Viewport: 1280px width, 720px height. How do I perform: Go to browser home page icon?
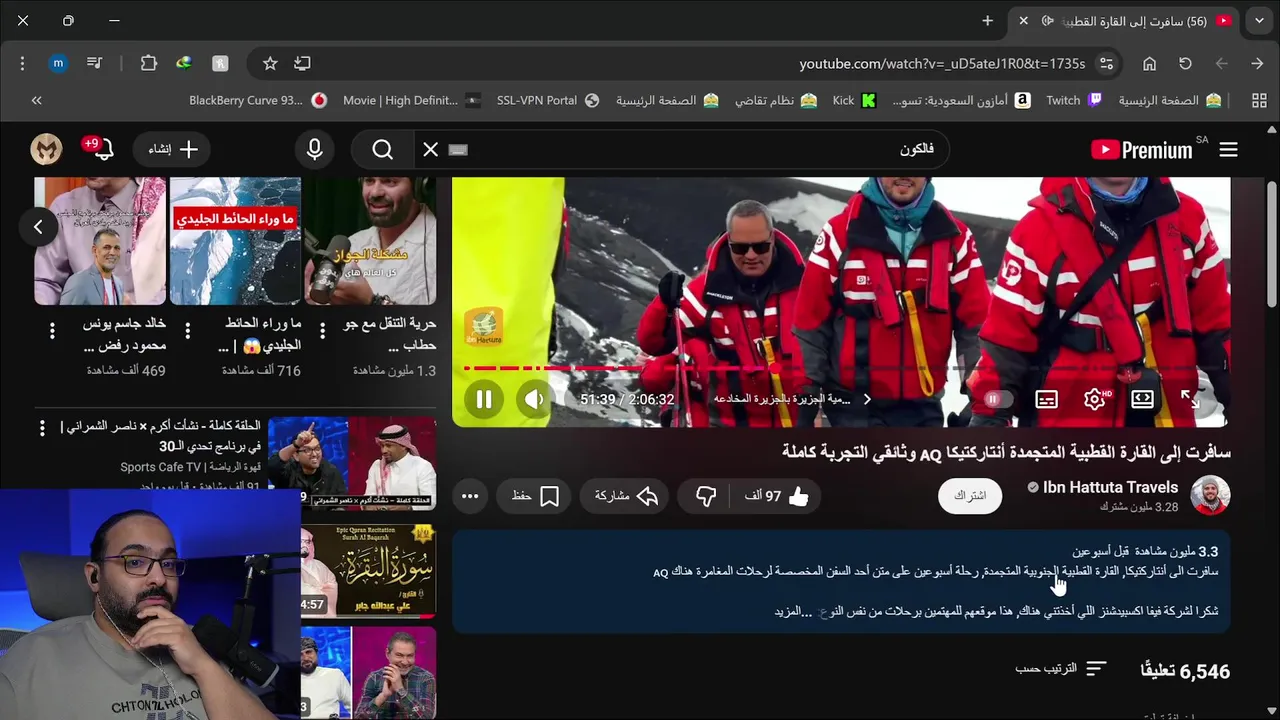click(x=1150, y=63)
